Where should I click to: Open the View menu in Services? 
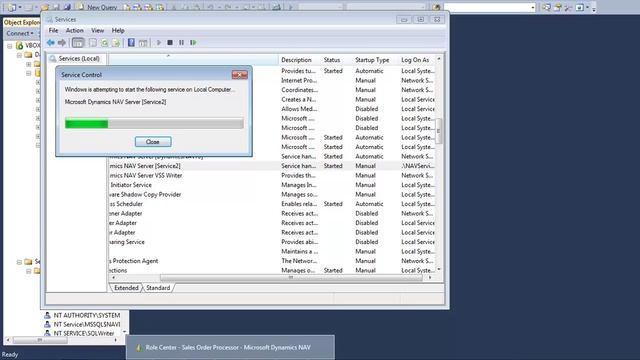coord(98,31)
